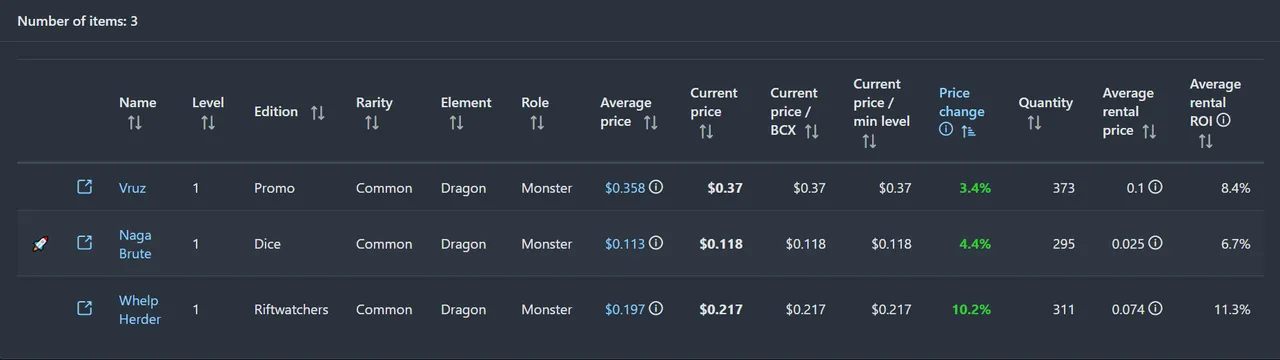Click the $0.197 average price link
This screenshot has height=360, width=1280.
[625, 310]
